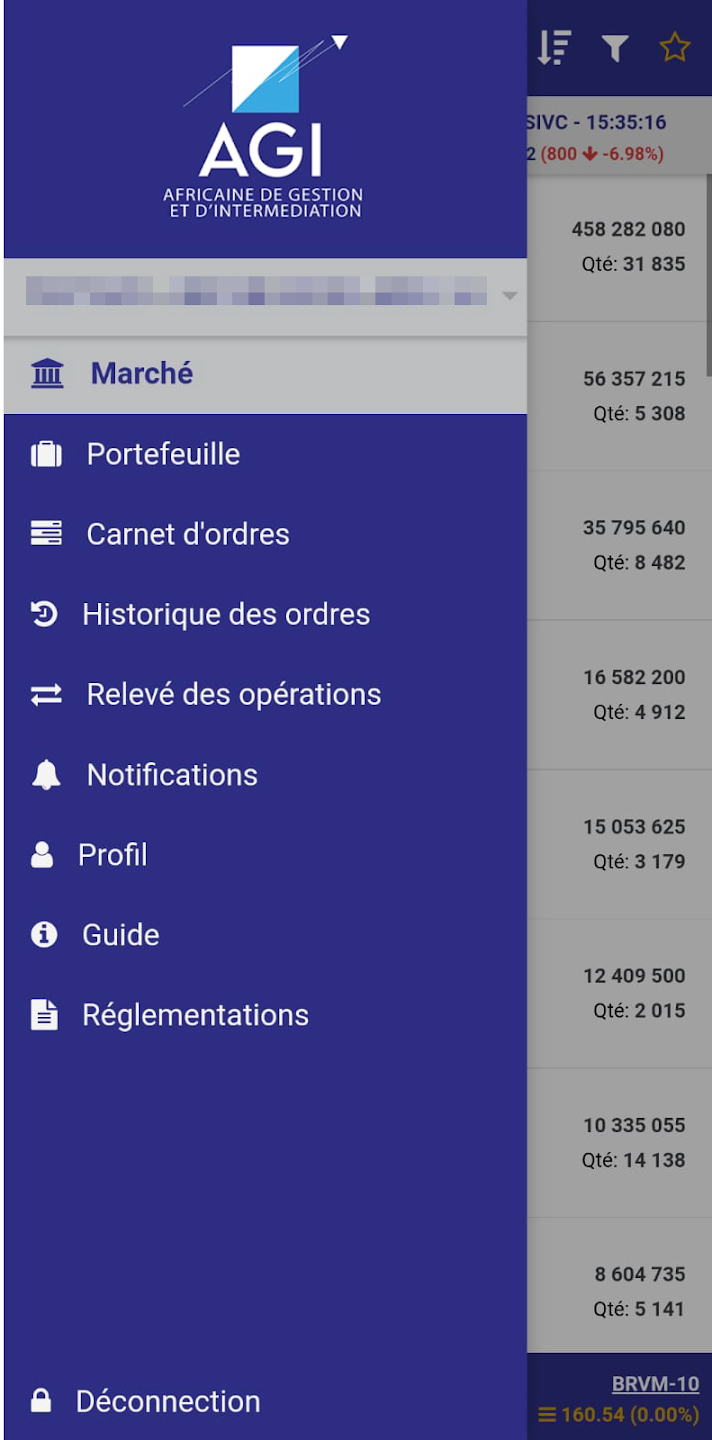Click the Historique des ordres clock icon
Image resolution: width=712 pixels, height=1440 pixels.
(44, 614)
